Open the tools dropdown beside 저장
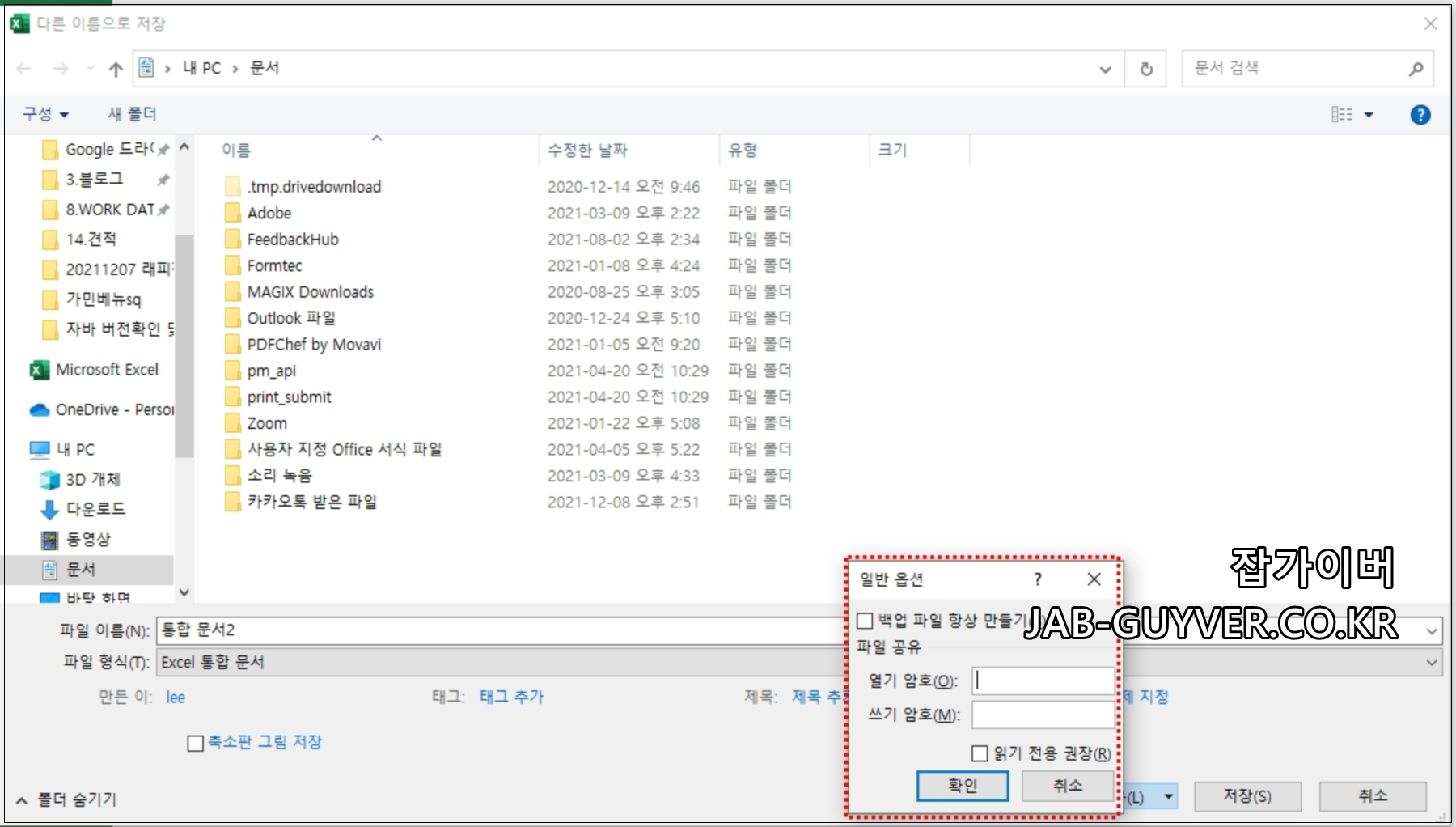This screenshot has width=1456, height=827. [x=1168, y=797]
